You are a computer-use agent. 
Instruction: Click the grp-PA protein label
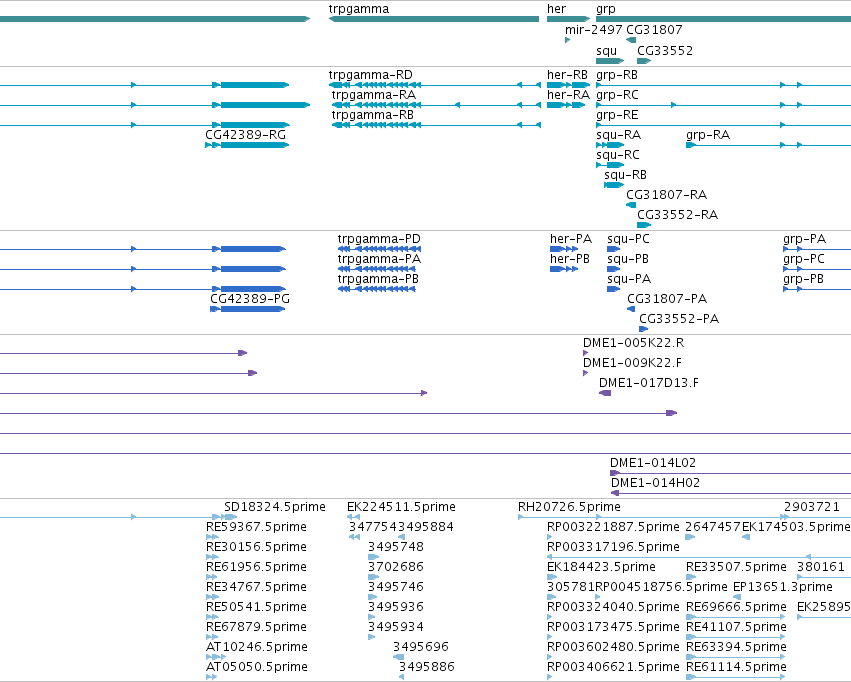(804, 239)
